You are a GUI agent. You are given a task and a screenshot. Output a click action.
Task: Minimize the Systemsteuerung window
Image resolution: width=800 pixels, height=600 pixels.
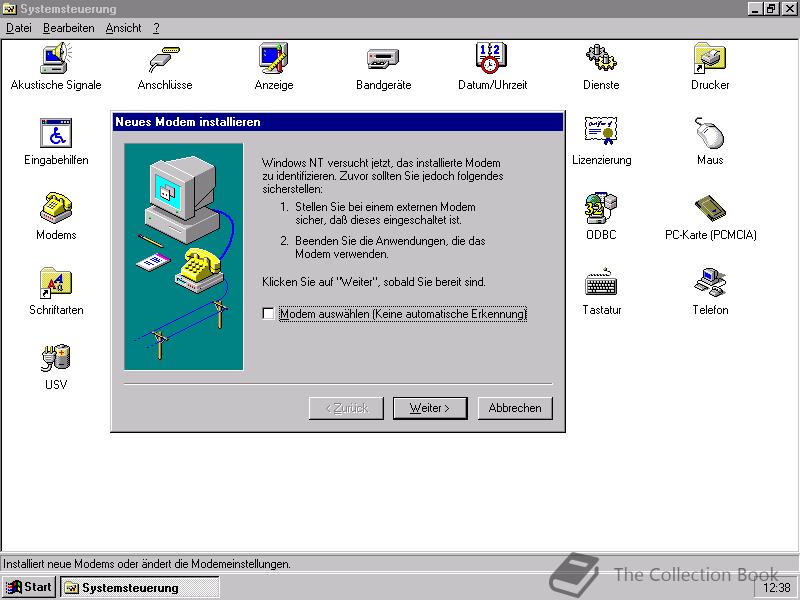coord(756,9)
